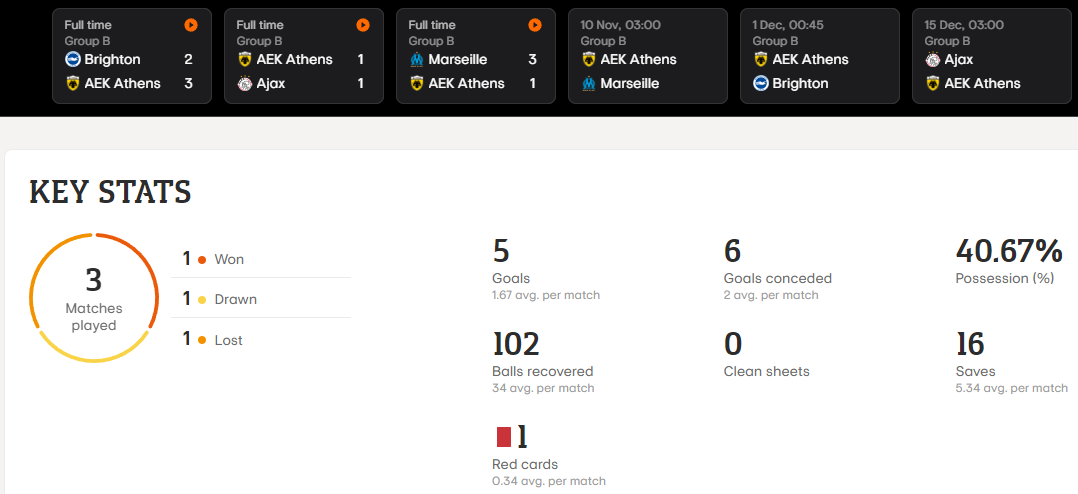This screenshot has height=494, width=1078.
Task: Select the Drawn legend entry
Action: (x=261, y=299)
